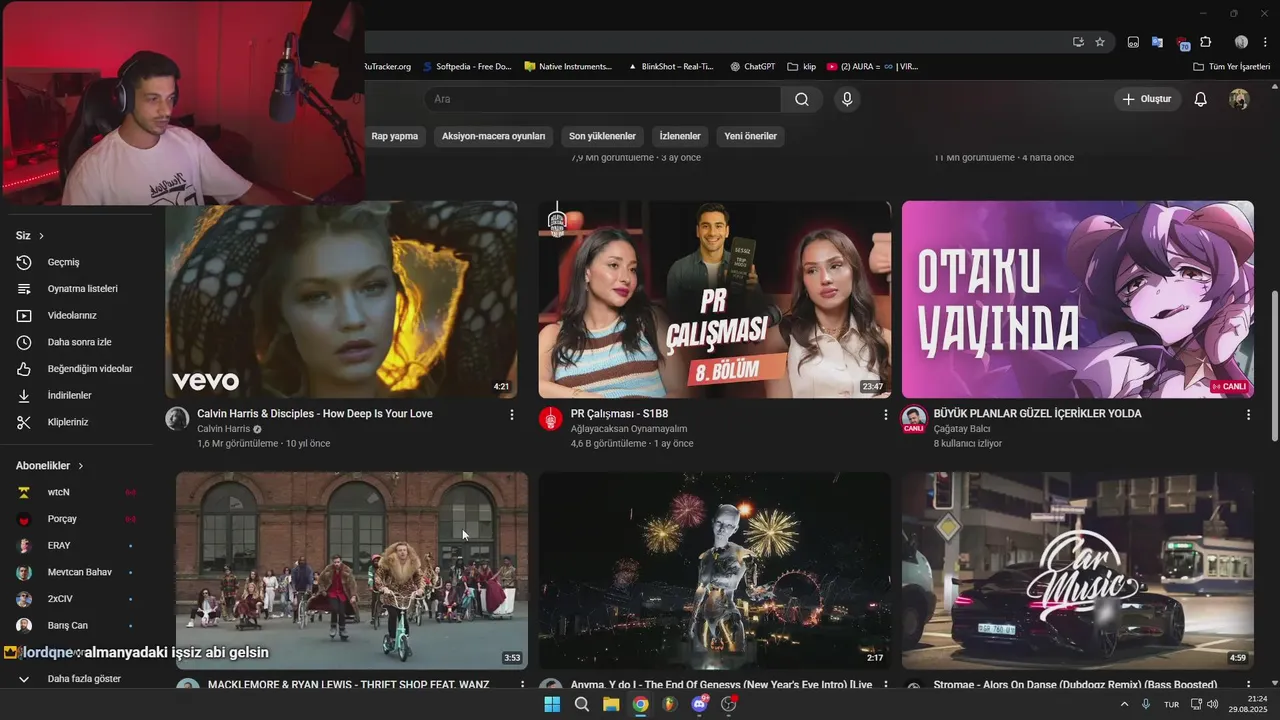Open the Calvin Harris channel avatar
Viewport: 1280px width, 720px height.
(x=177, y=419)
